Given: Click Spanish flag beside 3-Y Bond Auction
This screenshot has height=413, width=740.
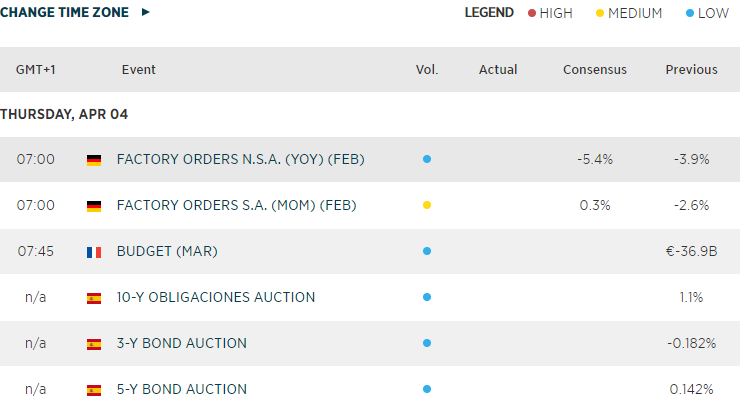Looking at the screenshot, I should tap(94, 344).
